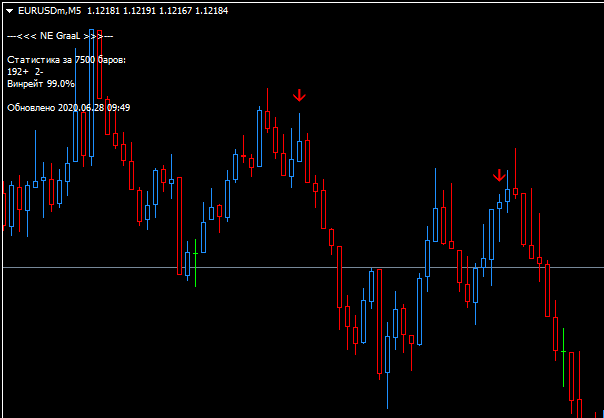Click the 1.12184 close price value
The height and width of the screenshot is (418, 604).
pos(211,11)
